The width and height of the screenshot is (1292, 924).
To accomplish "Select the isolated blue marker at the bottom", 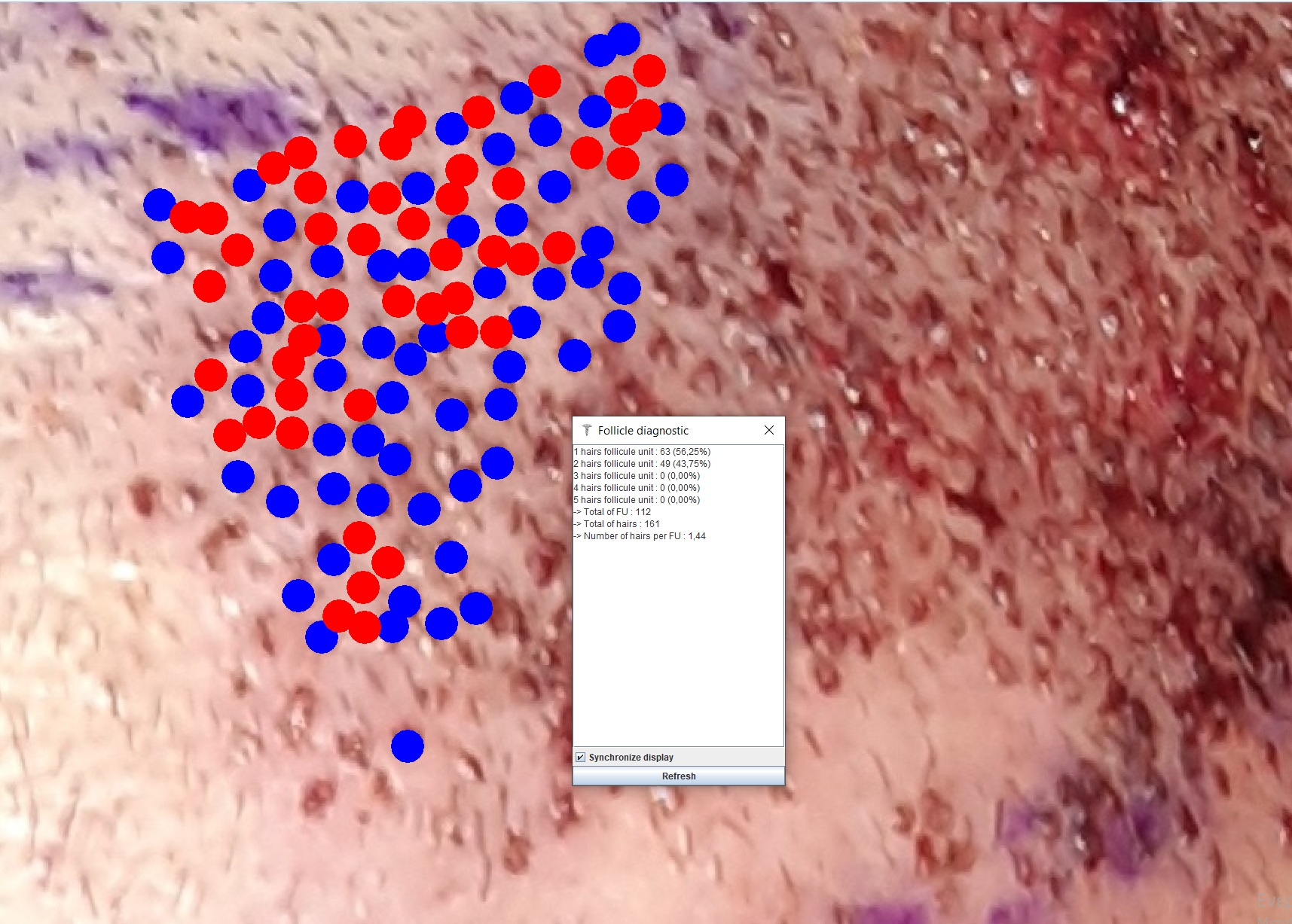I will pos(408,746).
